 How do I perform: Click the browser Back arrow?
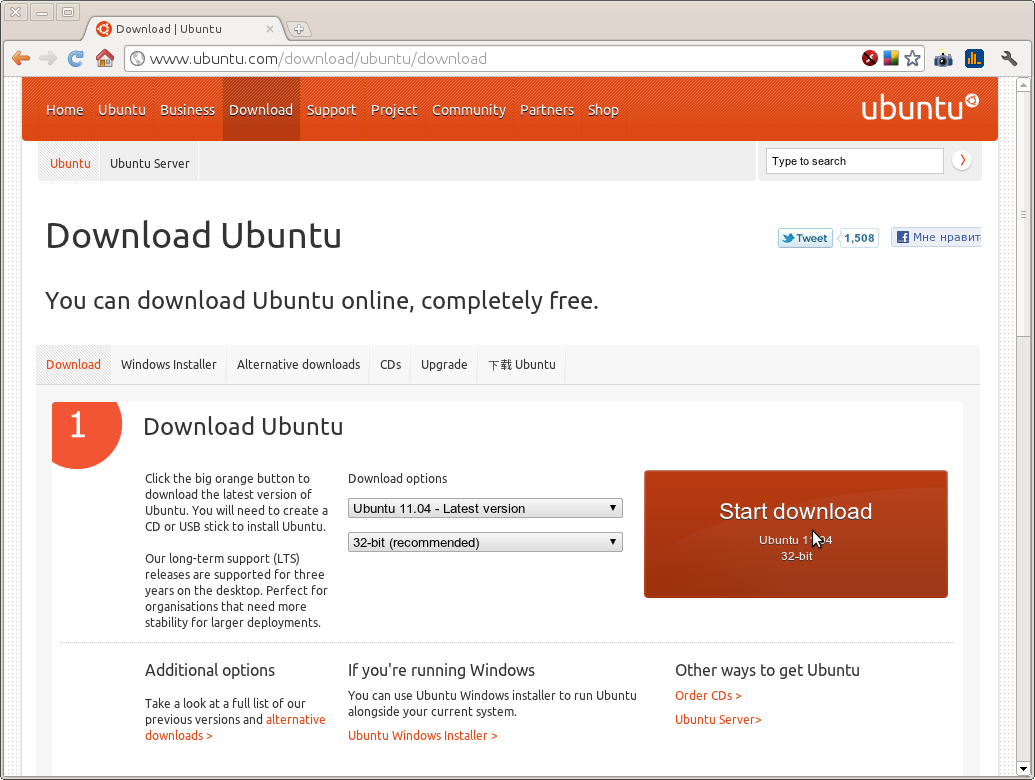click(x=21, y=59)
